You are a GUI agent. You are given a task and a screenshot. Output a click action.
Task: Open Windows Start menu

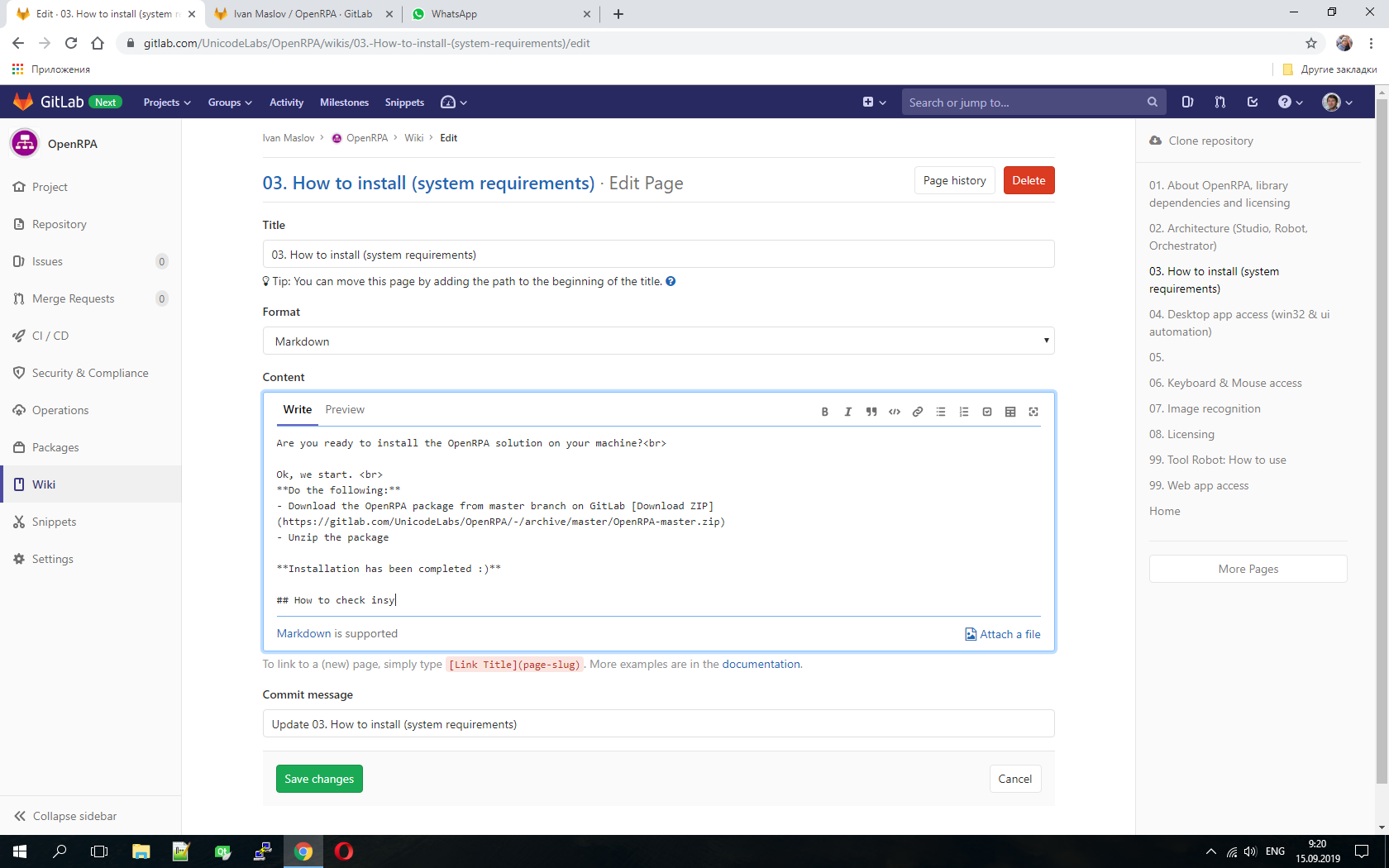(x=20, y=851)
